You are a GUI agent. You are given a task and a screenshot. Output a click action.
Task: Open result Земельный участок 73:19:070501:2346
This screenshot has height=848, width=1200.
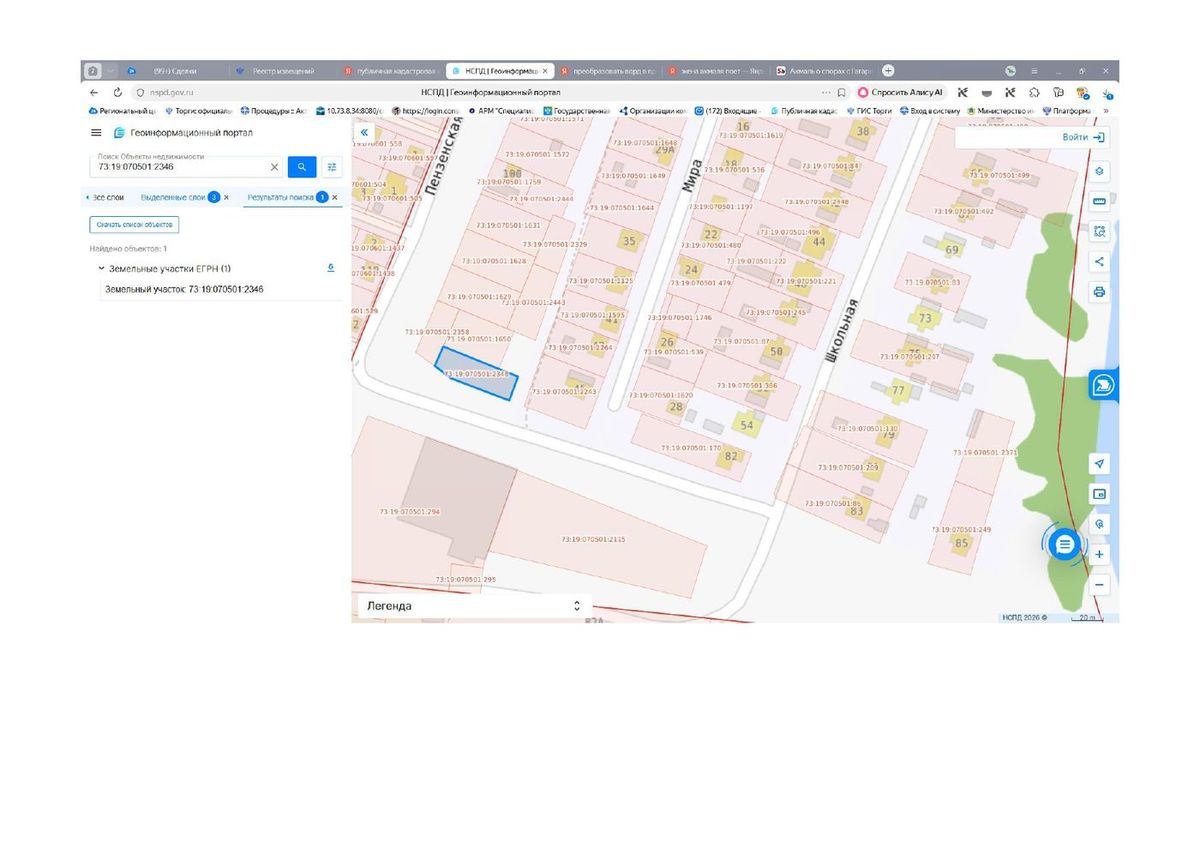(184, 289)
